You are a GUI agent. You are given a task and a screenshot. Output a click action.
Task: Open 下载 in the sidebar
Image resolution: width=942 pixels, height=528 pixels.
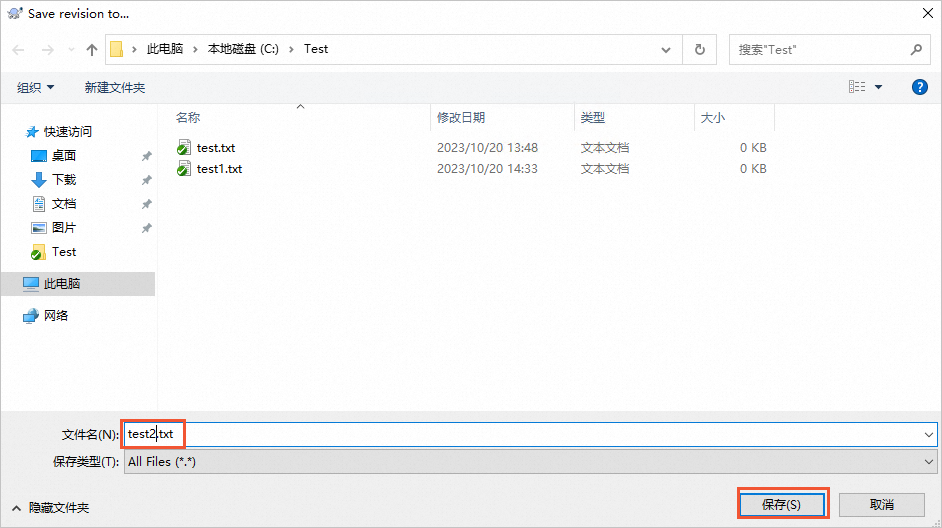click(x=64, y=180)
